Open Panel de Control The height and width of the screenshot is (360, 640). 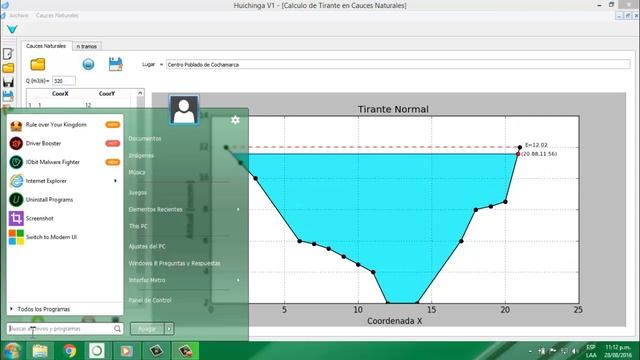tap(150, 300)
